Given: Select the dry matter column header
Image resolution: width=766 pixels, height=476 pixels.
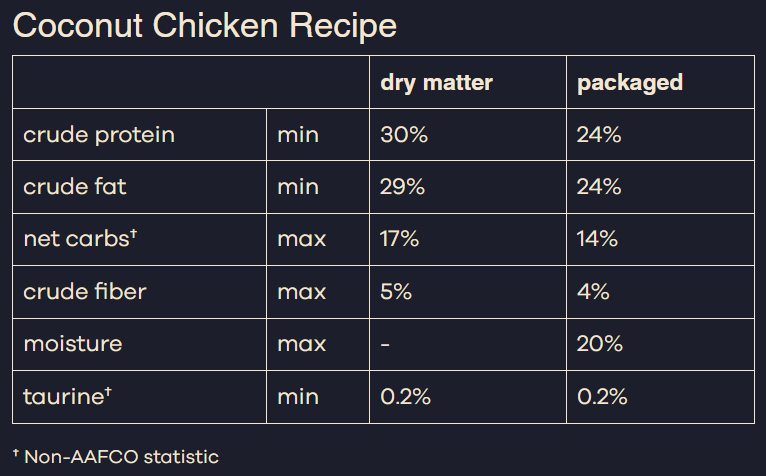Looking at the screenshot, I should 436,82.
